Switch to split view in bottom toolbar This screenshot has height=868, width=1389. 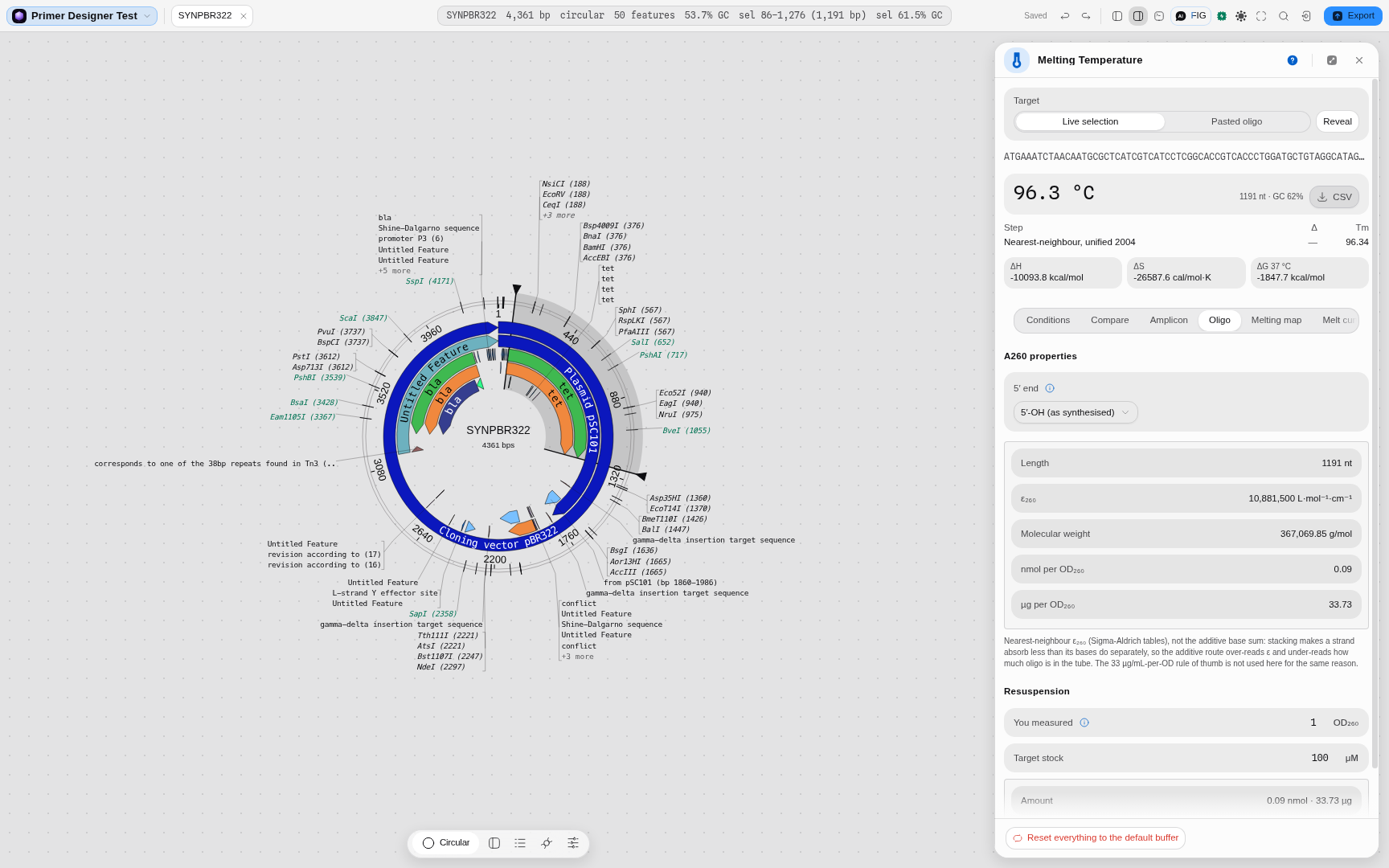coord(494,843)
